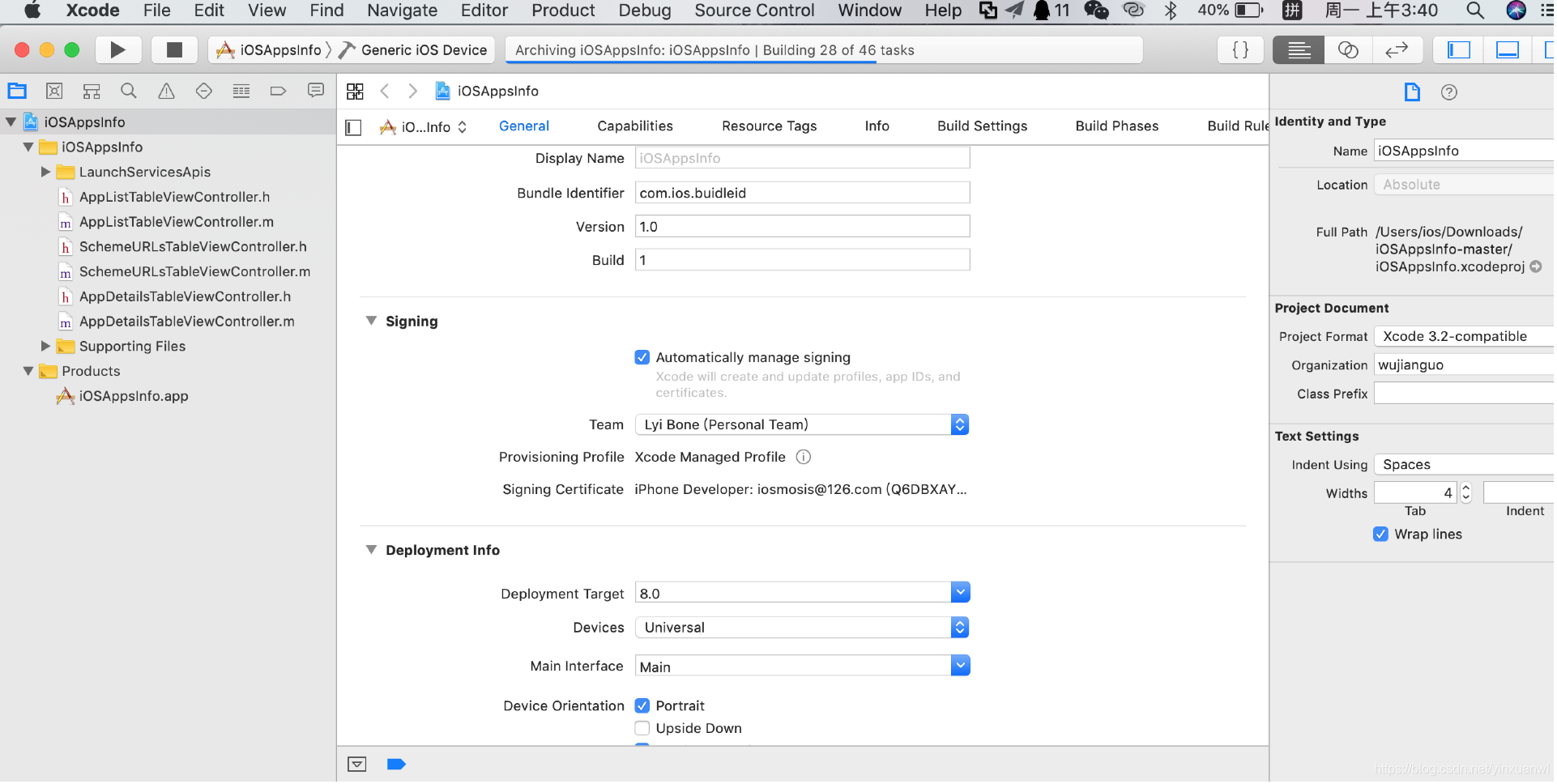1557x784 pixels.
Task: Hide the Navigator panel
Action: pyautogui.click(x=1459, y=50)
